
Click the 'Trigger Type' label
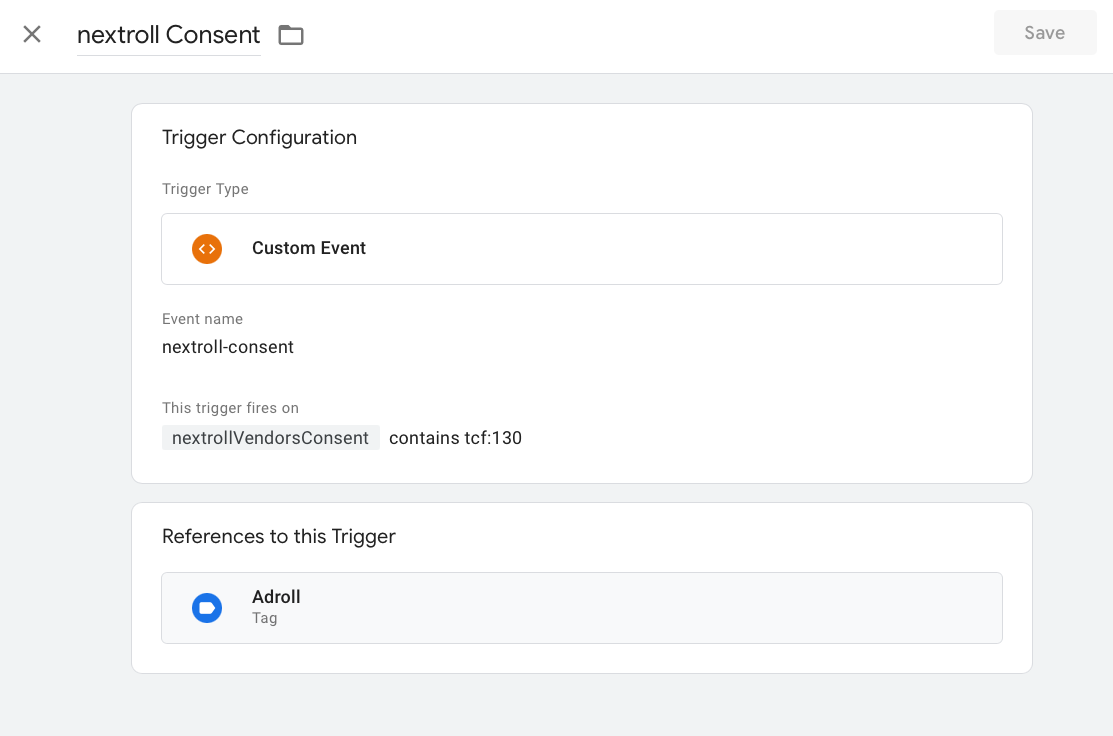pos(205,189)
